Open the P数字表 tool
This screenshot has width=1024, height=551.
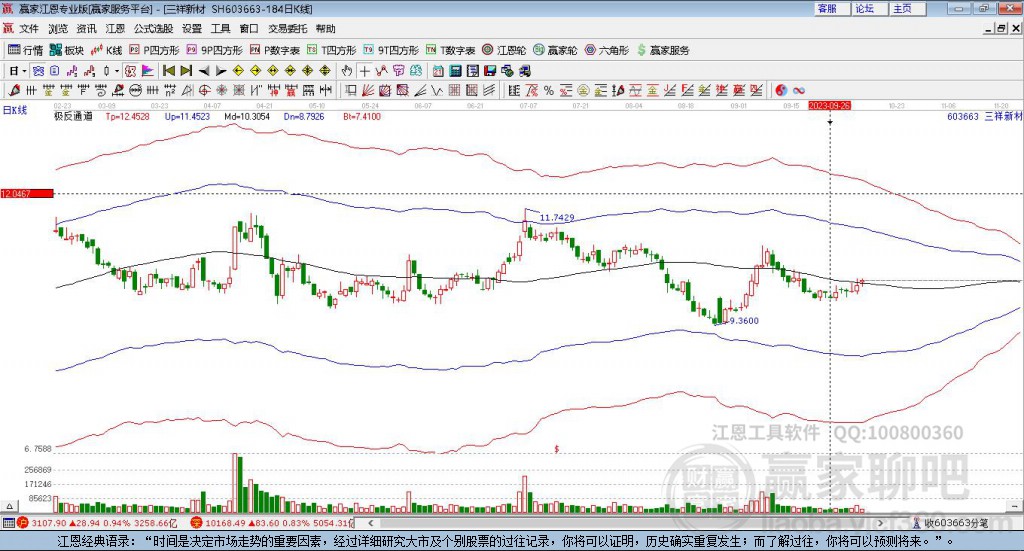274,50
